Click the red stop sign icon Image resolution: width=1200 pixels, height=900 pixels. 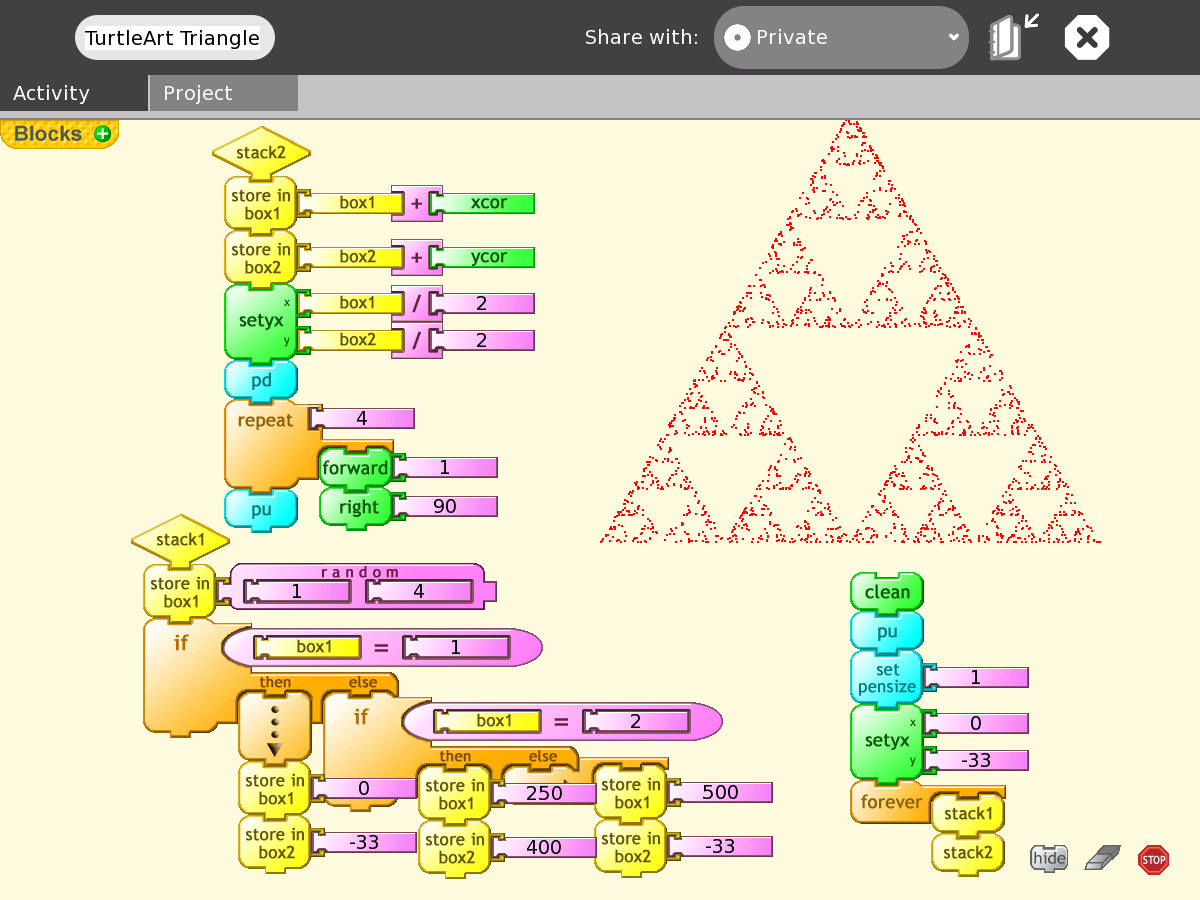(x=1153, y=859)
